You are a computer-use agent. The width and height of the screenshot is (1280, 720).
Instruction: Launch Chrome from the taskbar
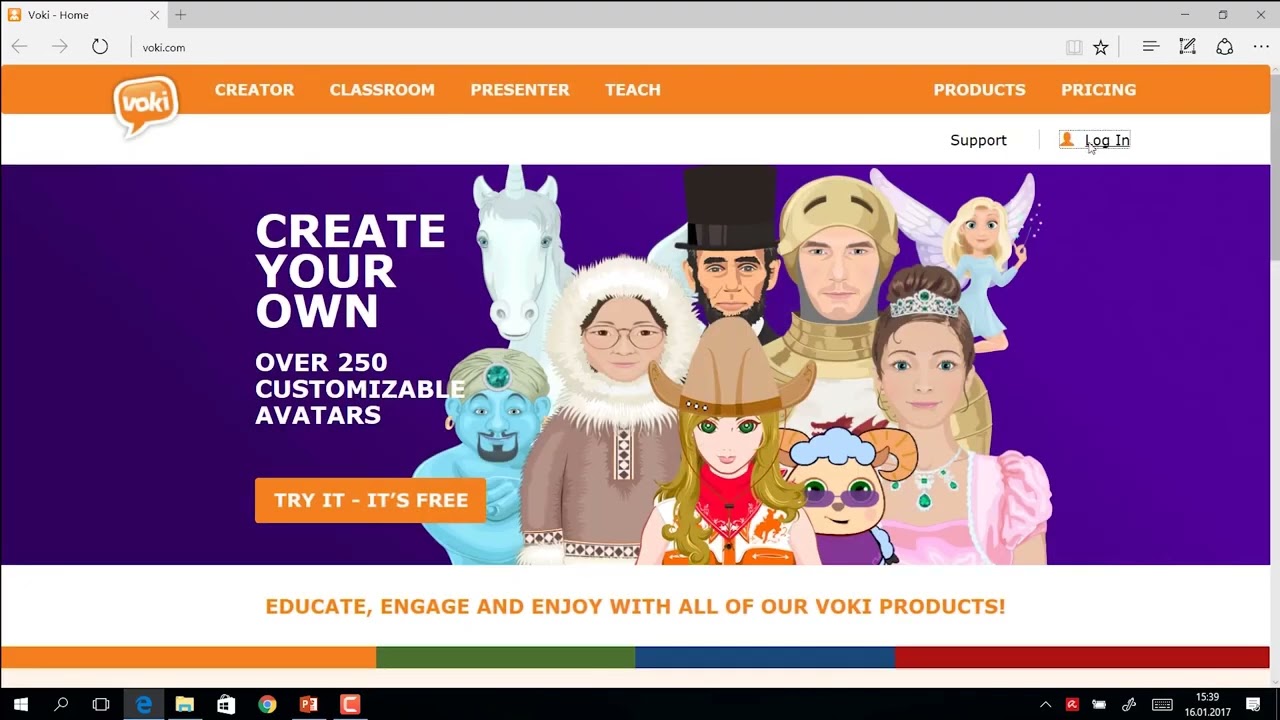[267, 704]
